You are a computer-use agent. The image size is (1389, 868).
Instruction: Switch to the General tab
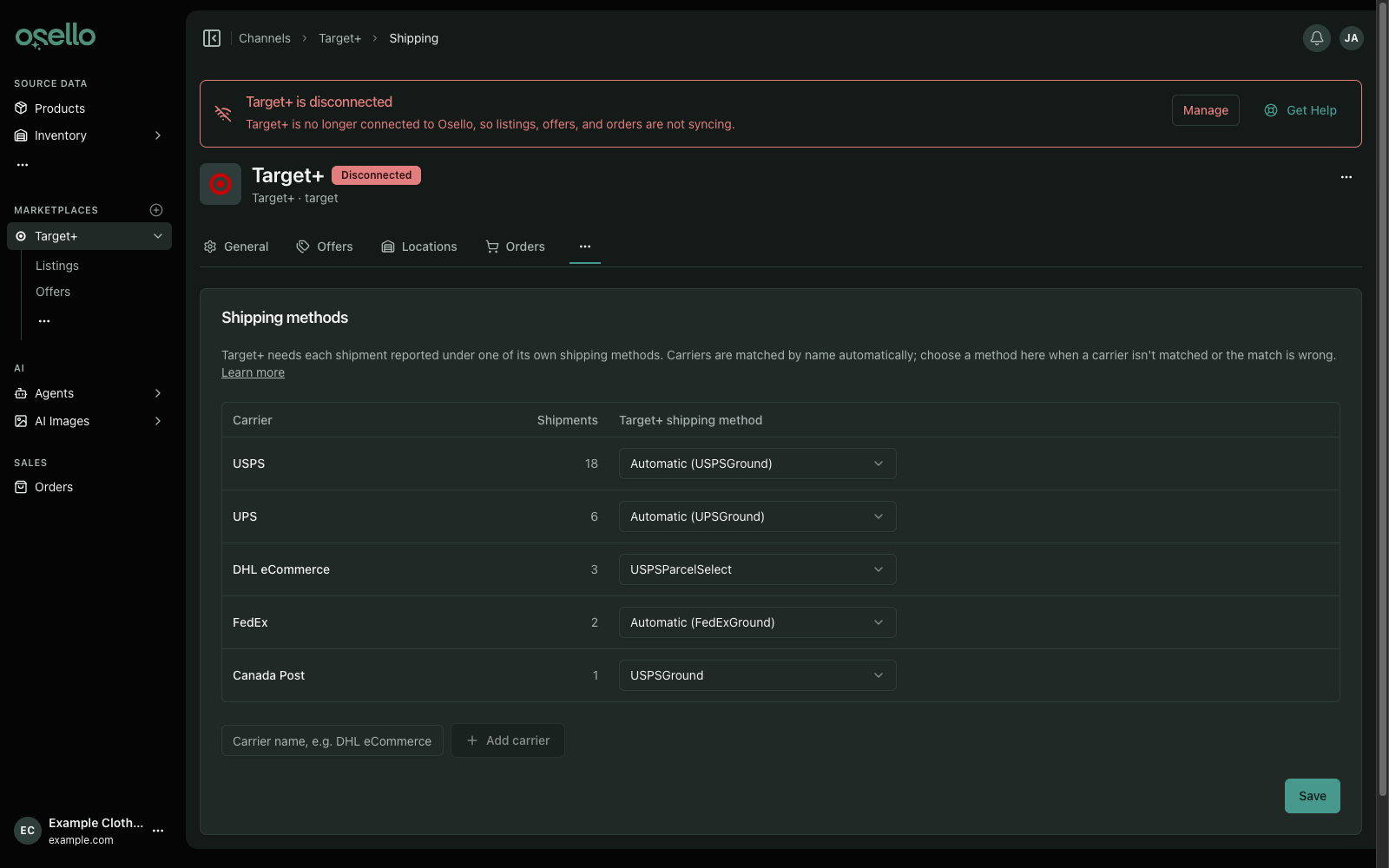click(x=236, y=247)
